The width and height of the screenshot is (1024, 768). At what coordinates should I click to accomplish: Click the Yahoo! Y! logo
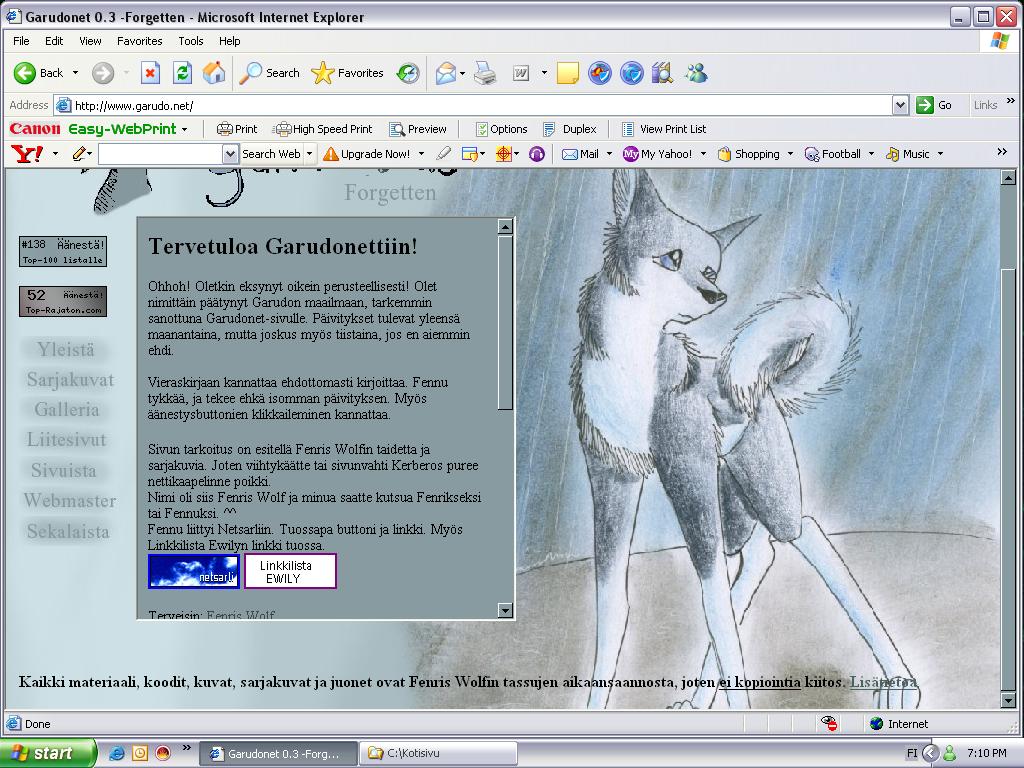[27, 154]
